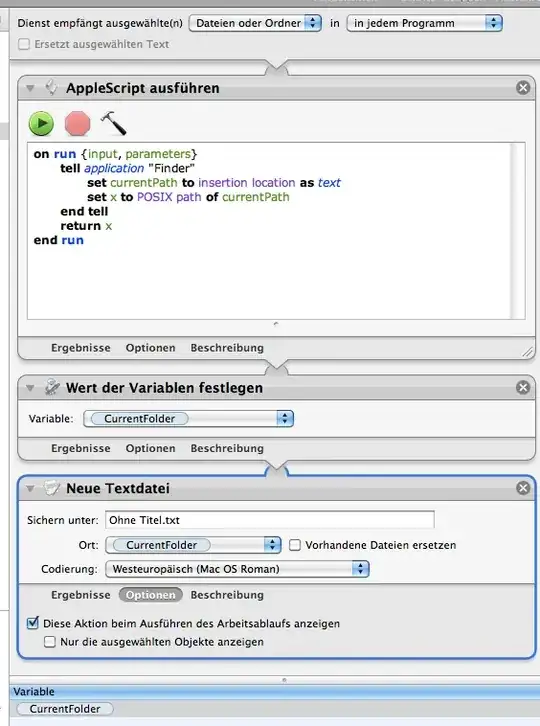Collapse the Wert der Variablen festlegen action
Screen dimensions: 540x726
pyautogui.click(x=31, y=388)
